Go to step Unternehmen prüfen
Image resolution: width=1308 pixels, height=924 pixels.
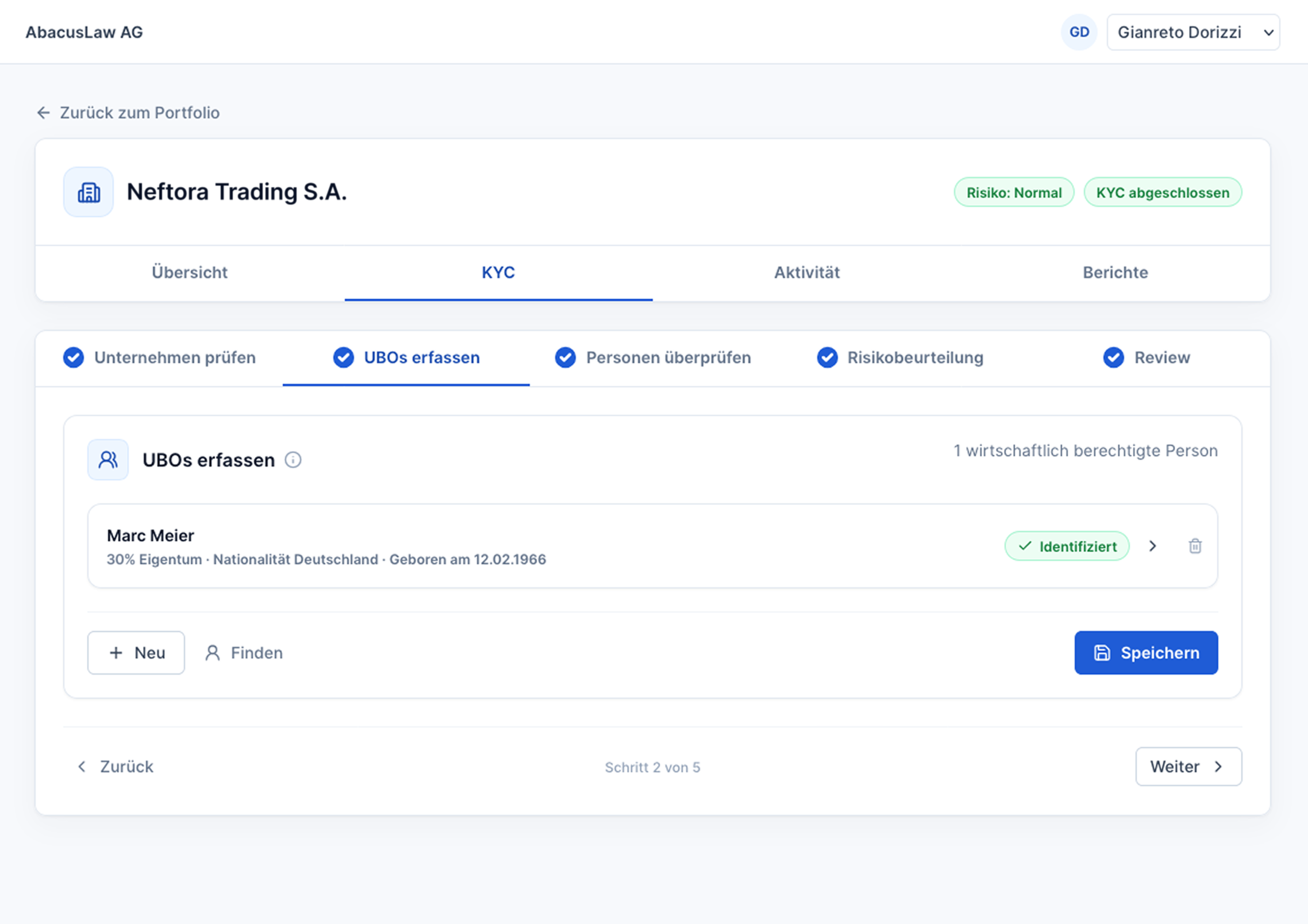(159, 357)
